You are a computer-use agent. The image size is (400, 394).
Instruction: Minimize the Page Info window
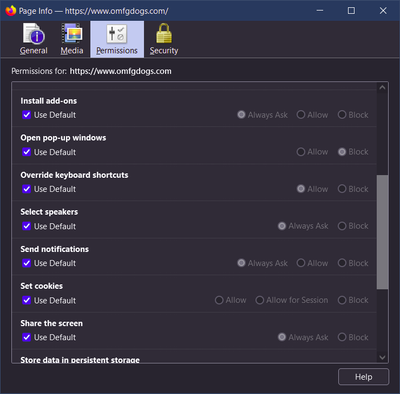320,11
